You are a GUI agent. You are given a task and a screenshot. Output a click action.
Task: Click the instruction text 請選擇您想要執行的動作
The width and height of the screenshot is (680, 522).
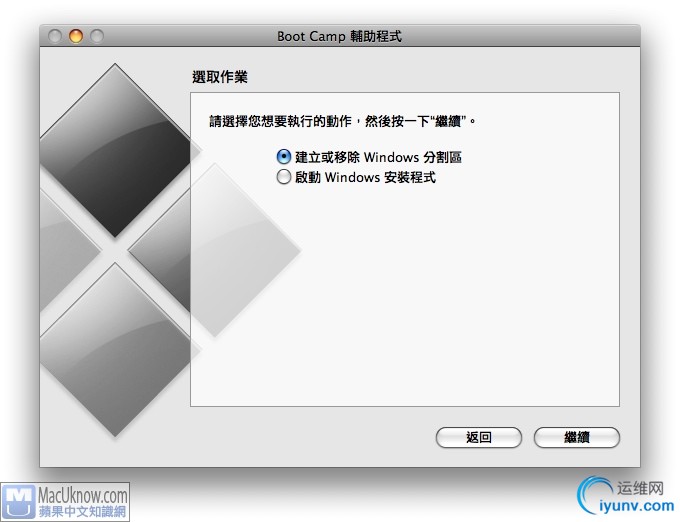[281, 121]
